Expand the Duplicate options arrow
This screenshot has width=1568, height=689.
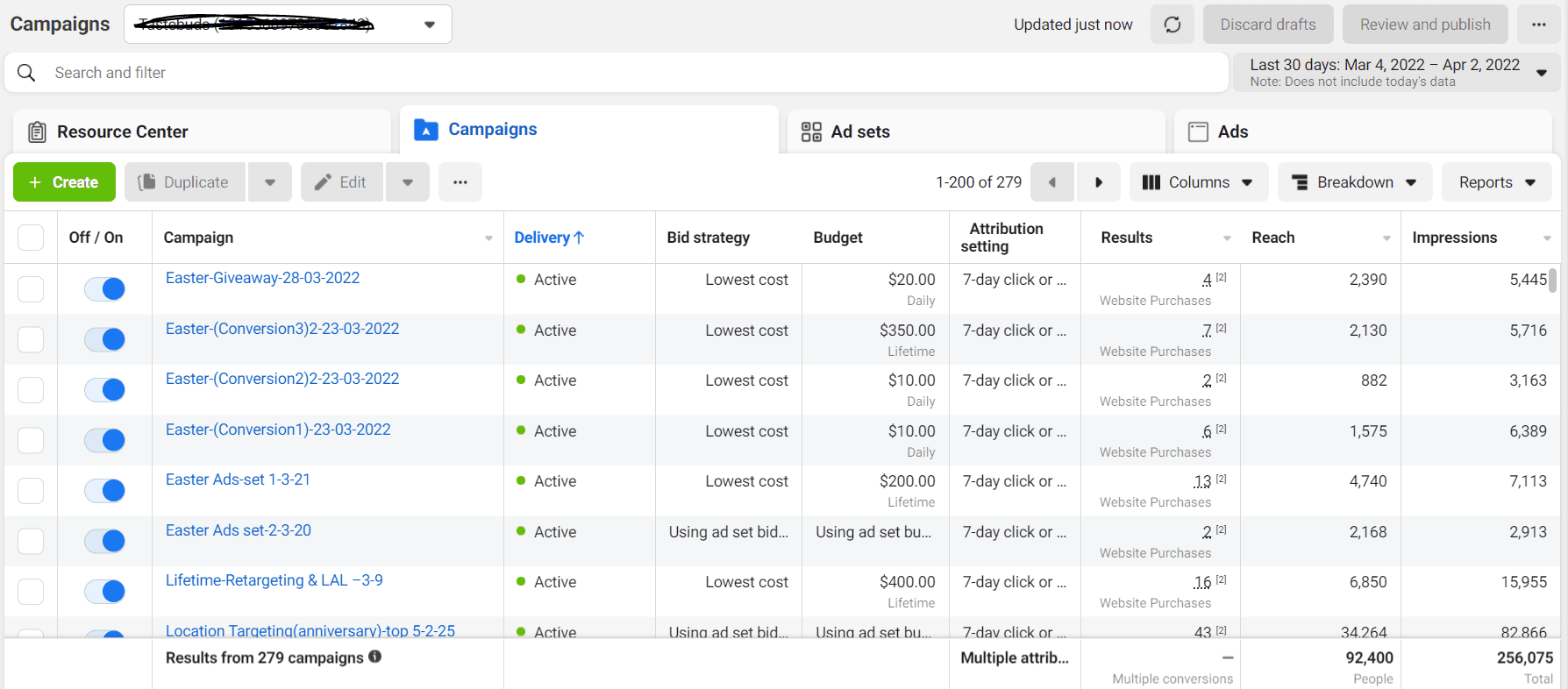point(270,182)
